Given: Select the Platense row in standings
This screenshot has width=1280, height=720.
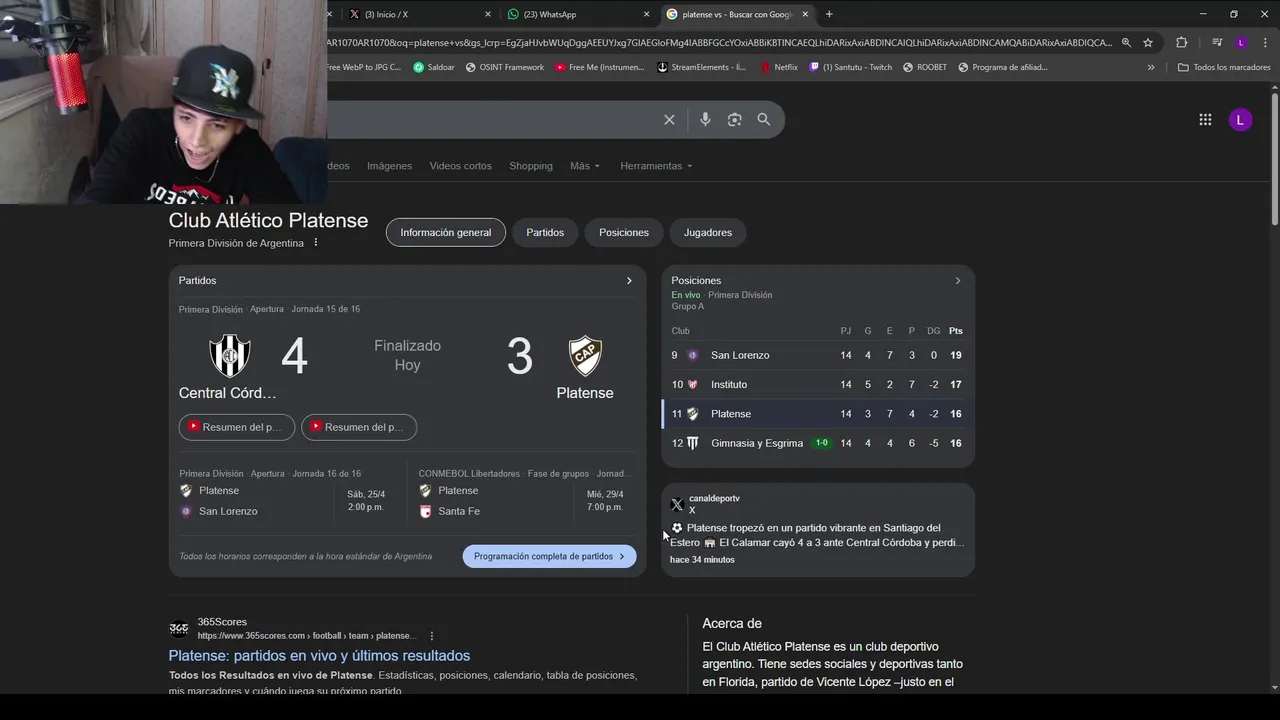Looking at the screenshot, I should point(818,414).
